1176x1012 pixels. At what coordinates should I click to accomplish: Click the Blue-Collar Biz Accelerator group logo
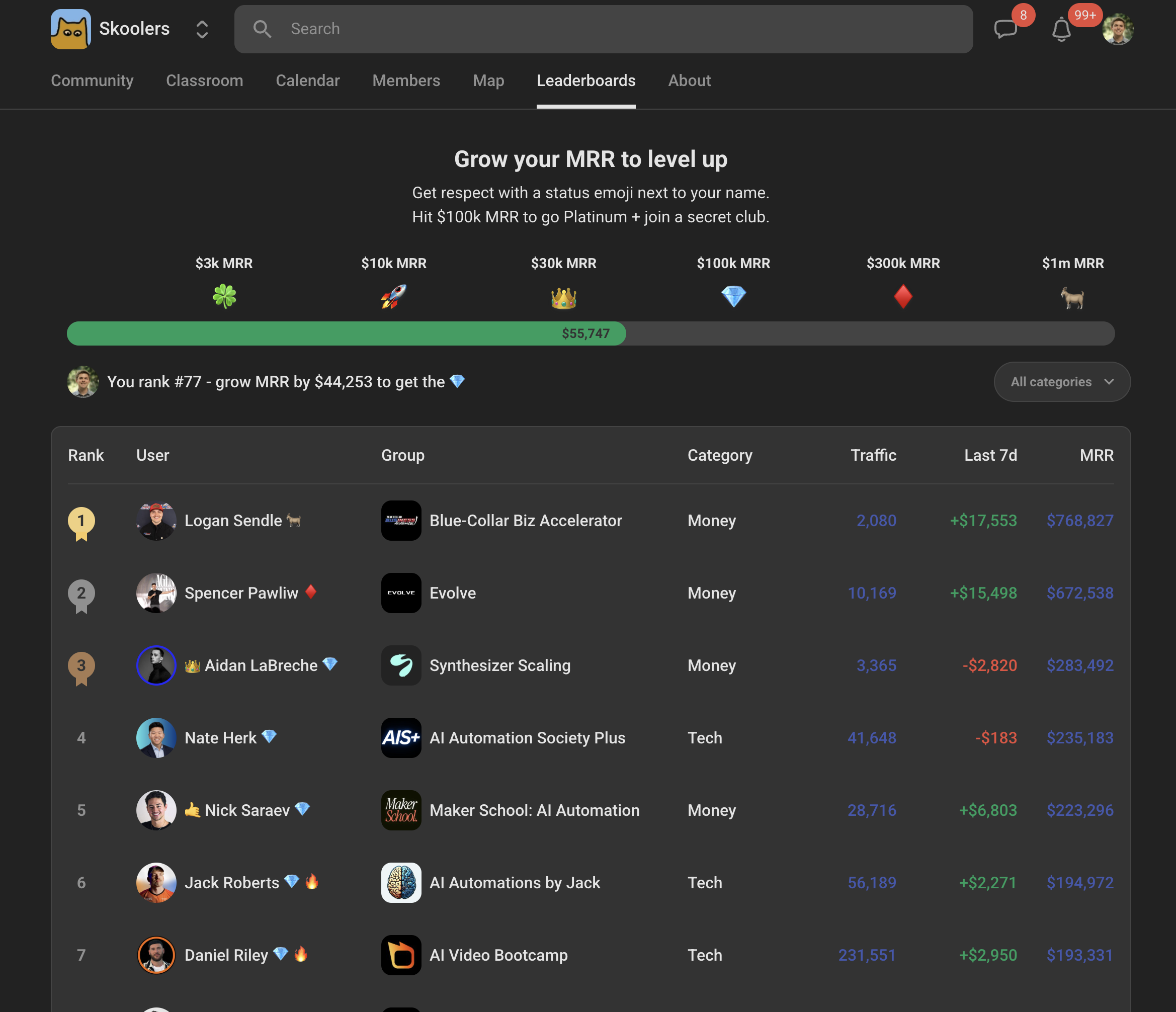click(x=401, y=521)
